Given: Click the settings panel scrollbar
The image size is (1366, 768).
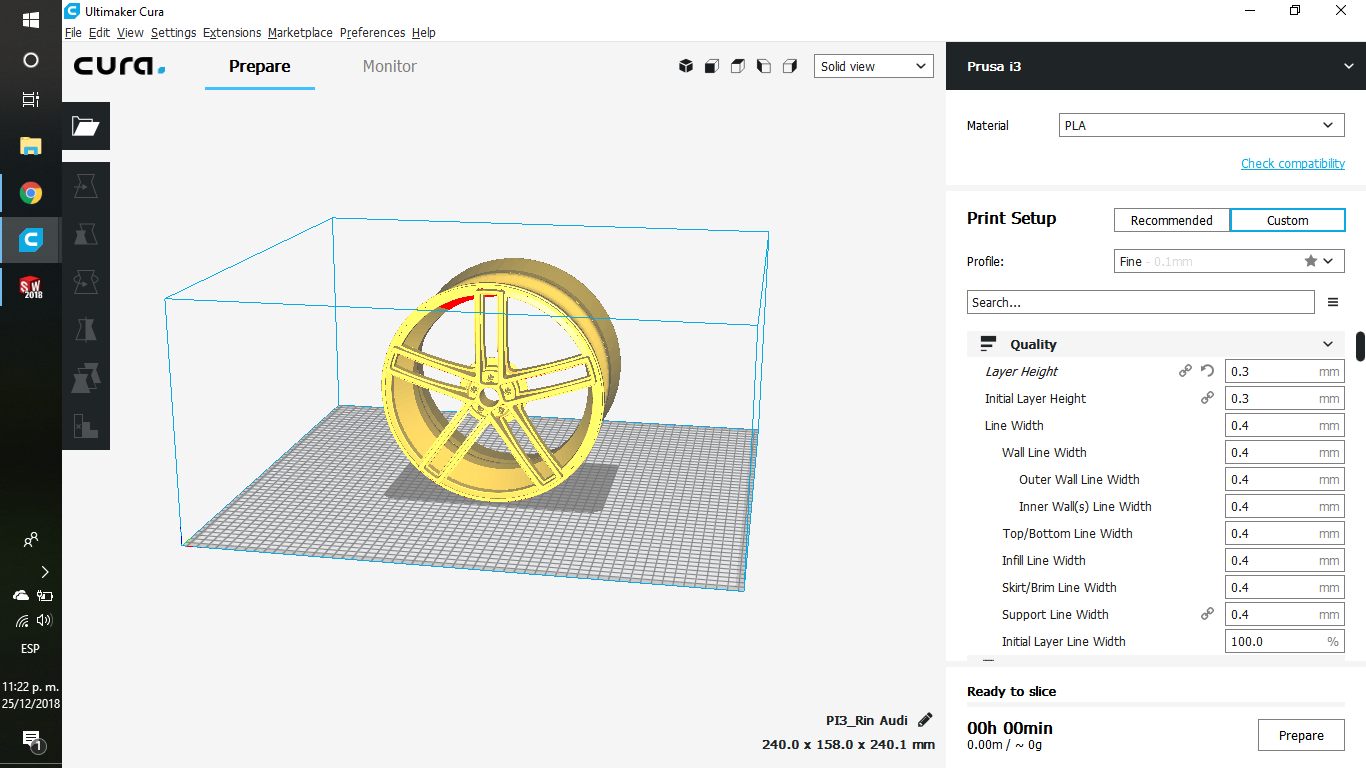Looking at the screenshot, I should 1360,347.
